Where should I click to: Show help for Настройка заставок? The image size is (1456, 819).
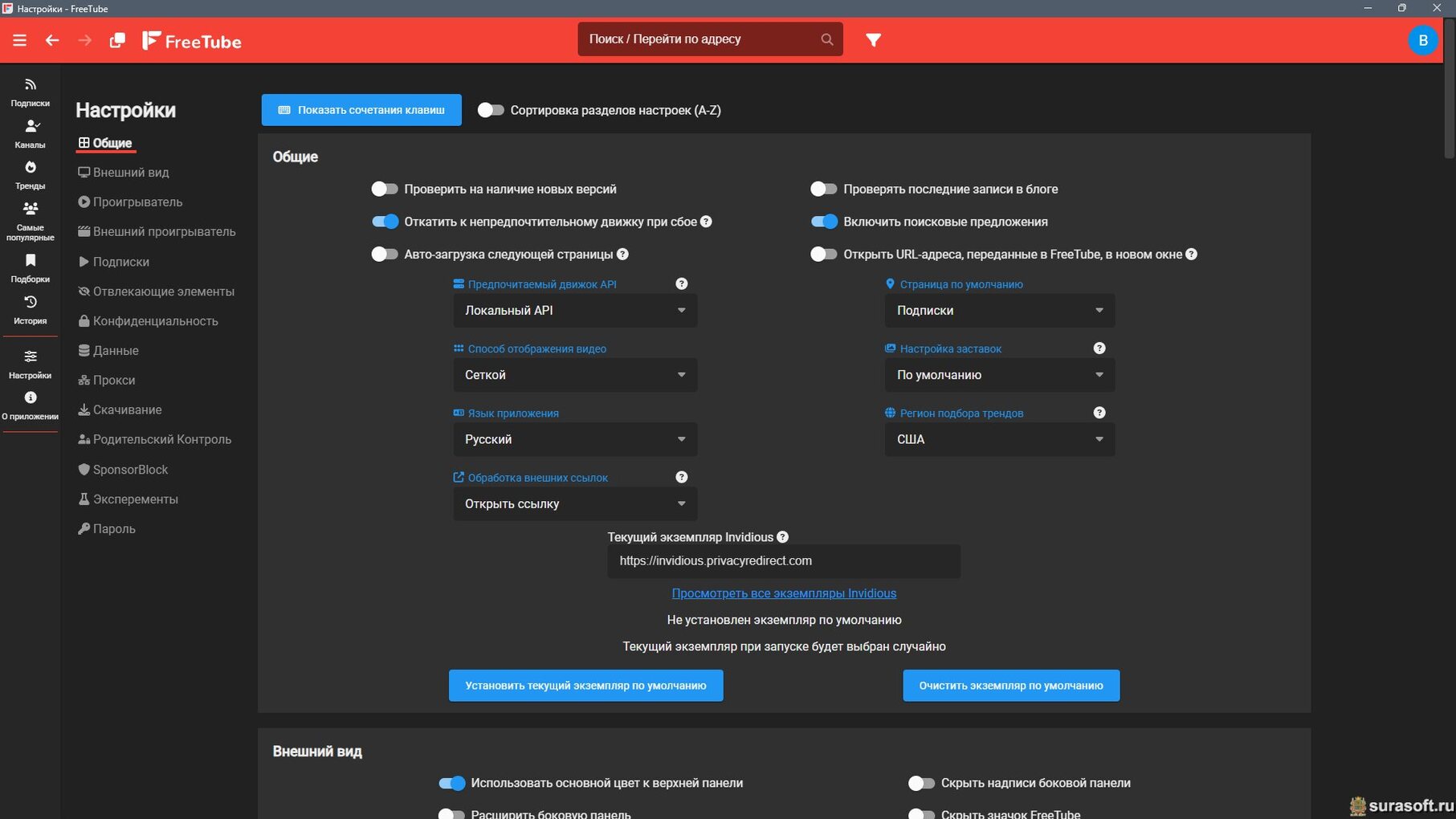(x=1099, y=348)
